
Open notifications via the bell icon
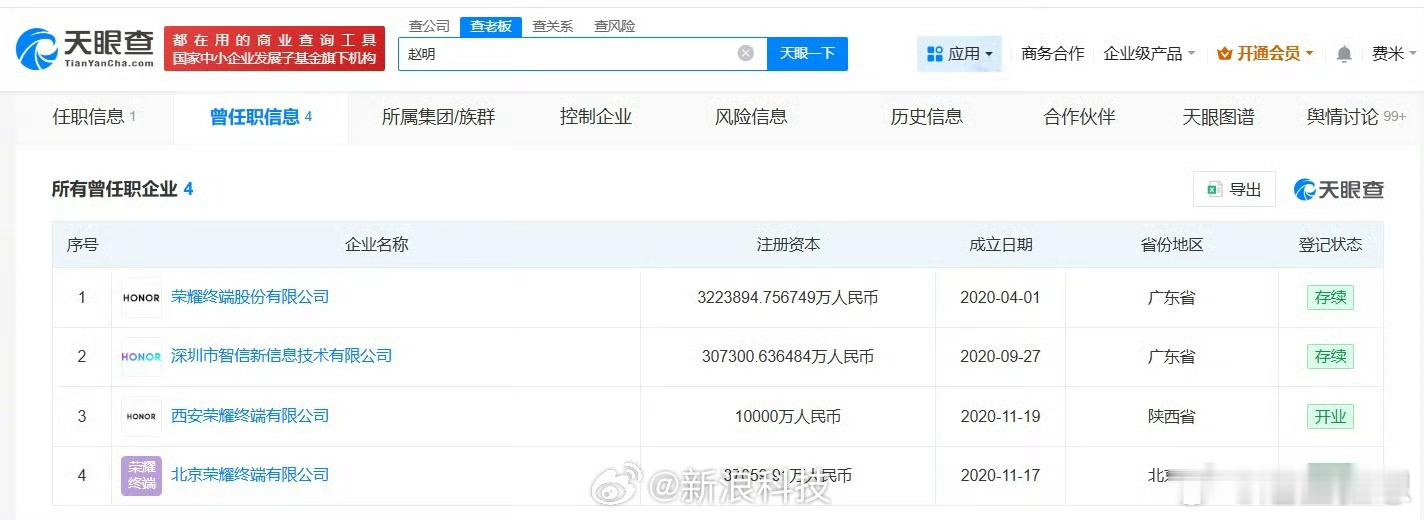pyautogui.click(x=1344, y=54)
